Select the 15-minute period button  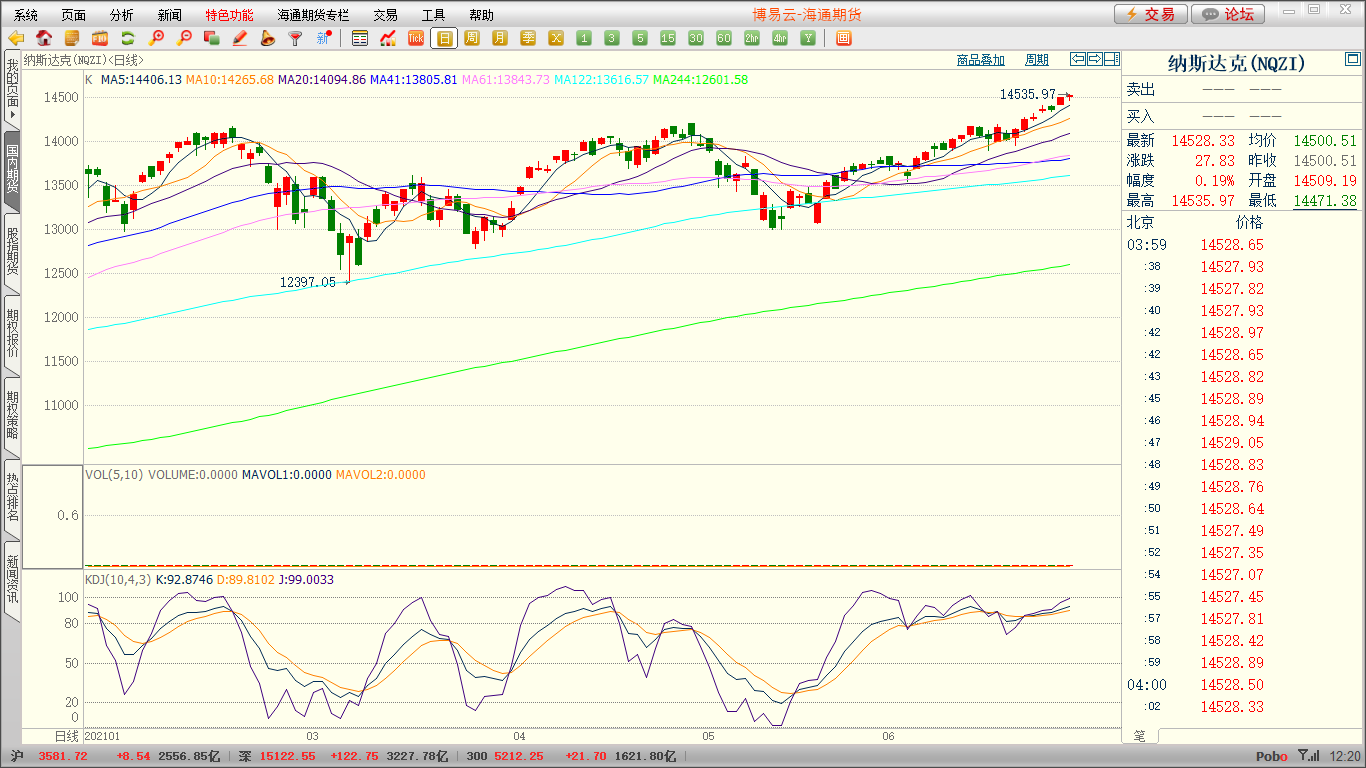coord(668,39)
